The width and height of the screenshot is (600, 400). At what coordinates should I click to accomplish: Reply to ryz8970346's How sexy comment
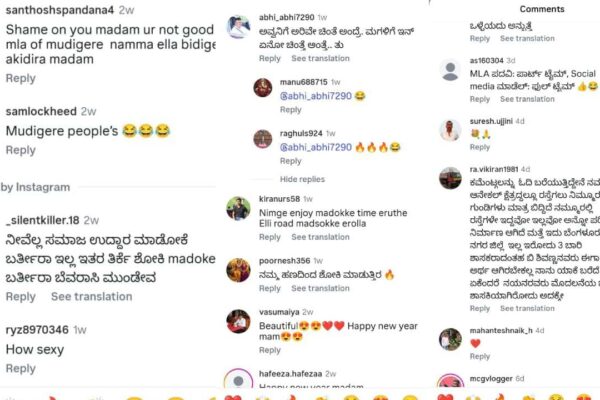[x=21, y=368]
